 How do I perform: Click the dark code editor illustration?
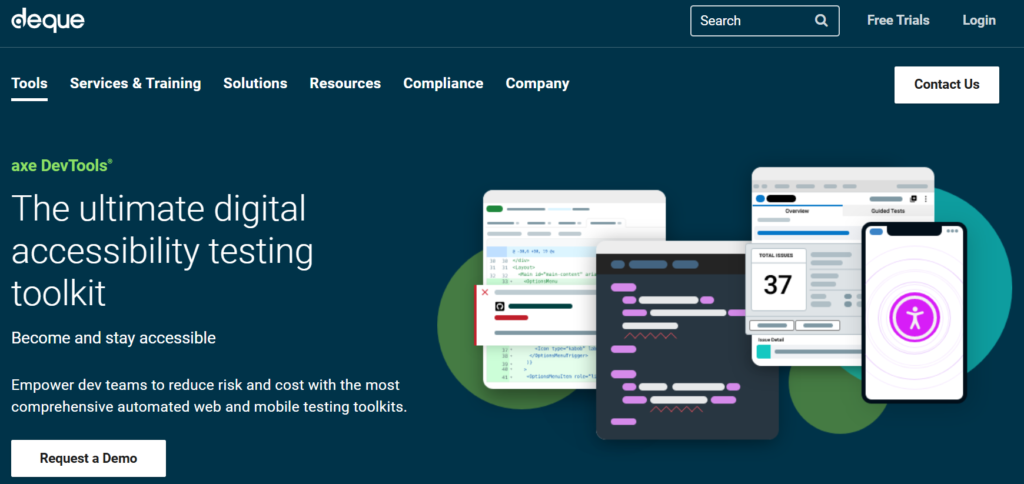pyautogui.click(x=687, y=340)
